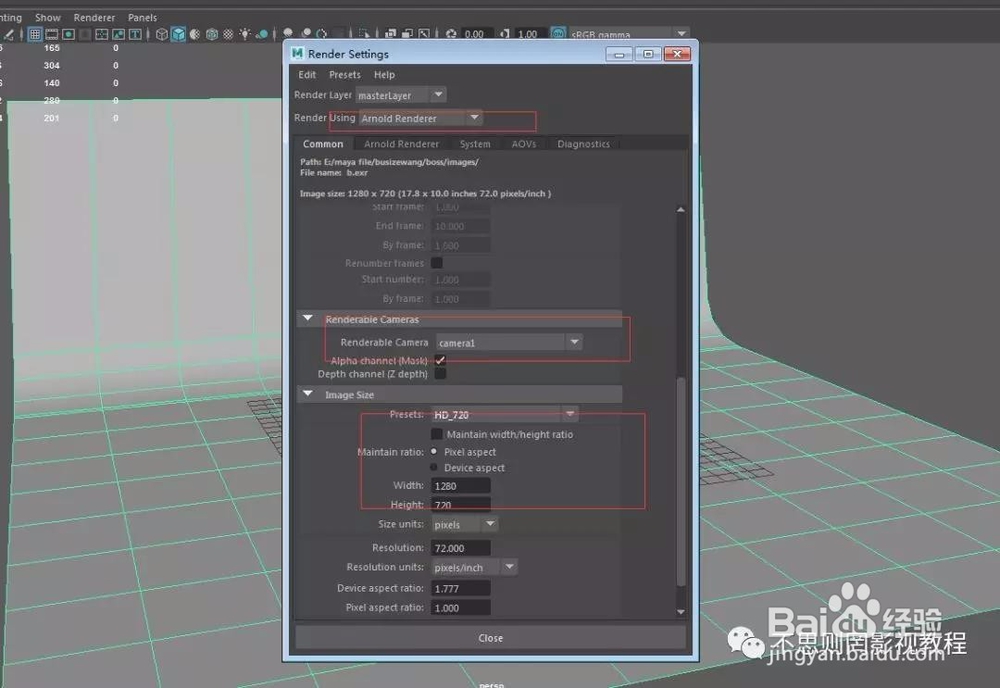
Task: Enable Depth channel (Z depth) checkbox
Action: click(x=440, y=374)
